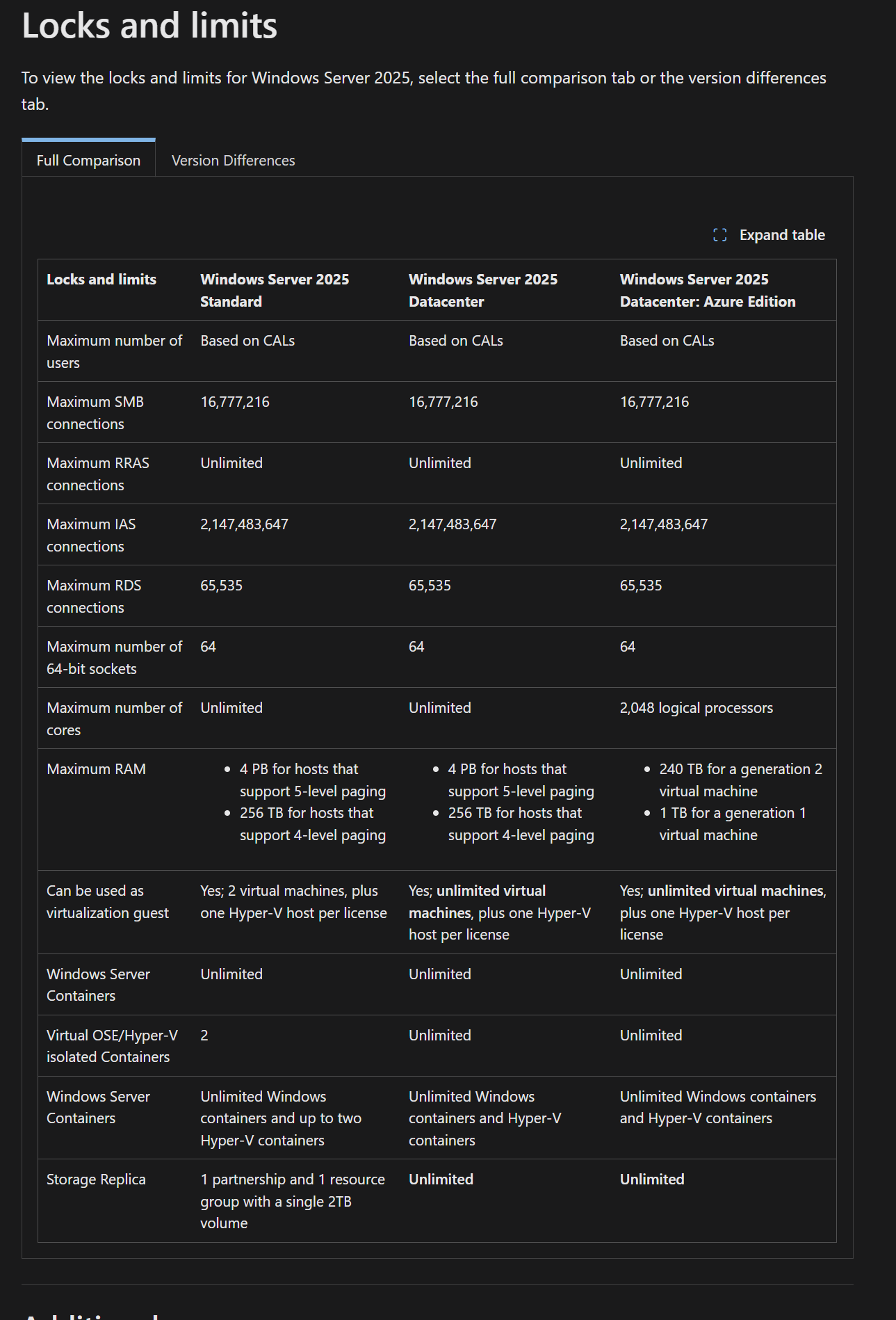Click the Maximum SMB connections row label

[x=95, y=412]
